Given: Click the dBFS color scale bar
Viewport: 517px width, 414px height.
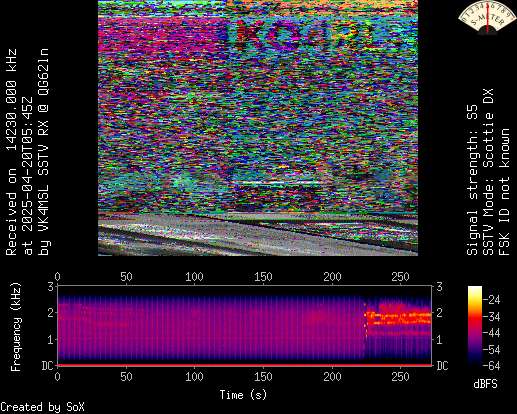Looking at the screenshot, I should coord(475,326).
